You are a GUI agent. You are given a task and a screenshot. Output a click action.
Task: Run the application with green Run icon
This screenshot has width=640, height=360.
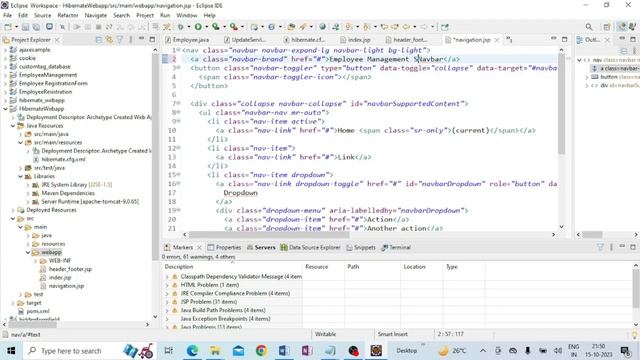(x=198, y=27)
